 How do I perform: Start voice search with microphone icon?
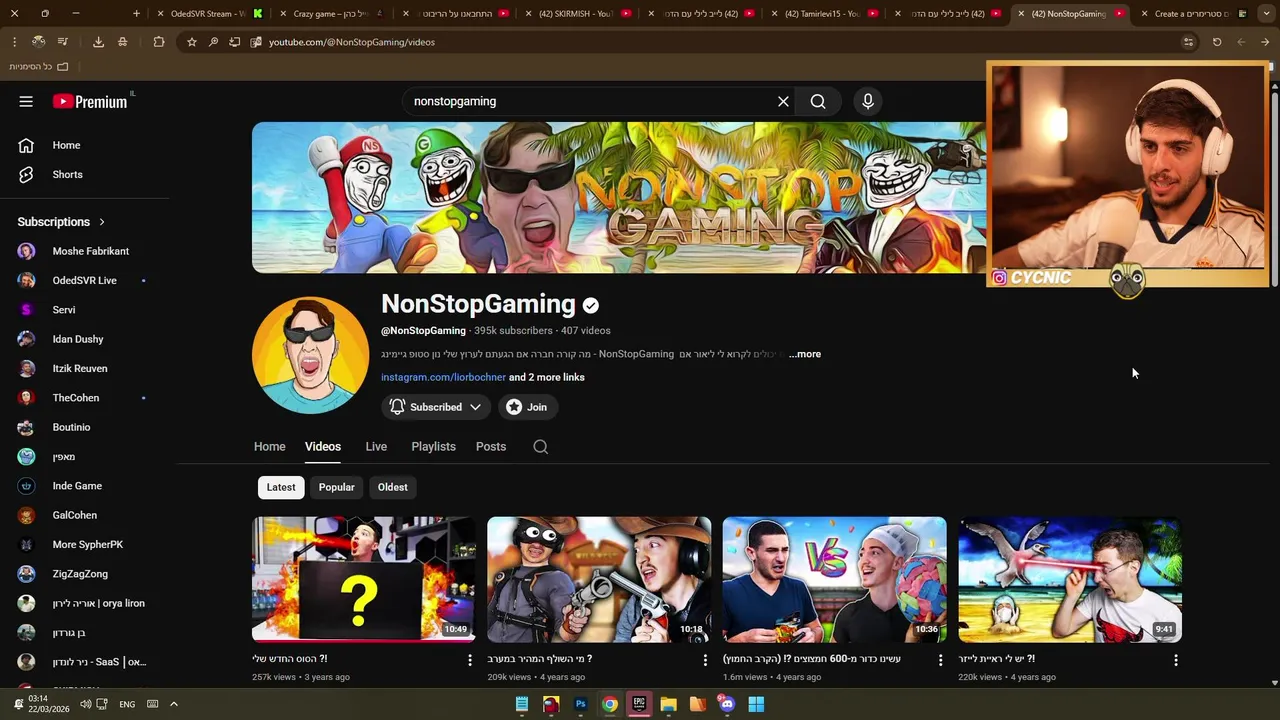[868, 101]
